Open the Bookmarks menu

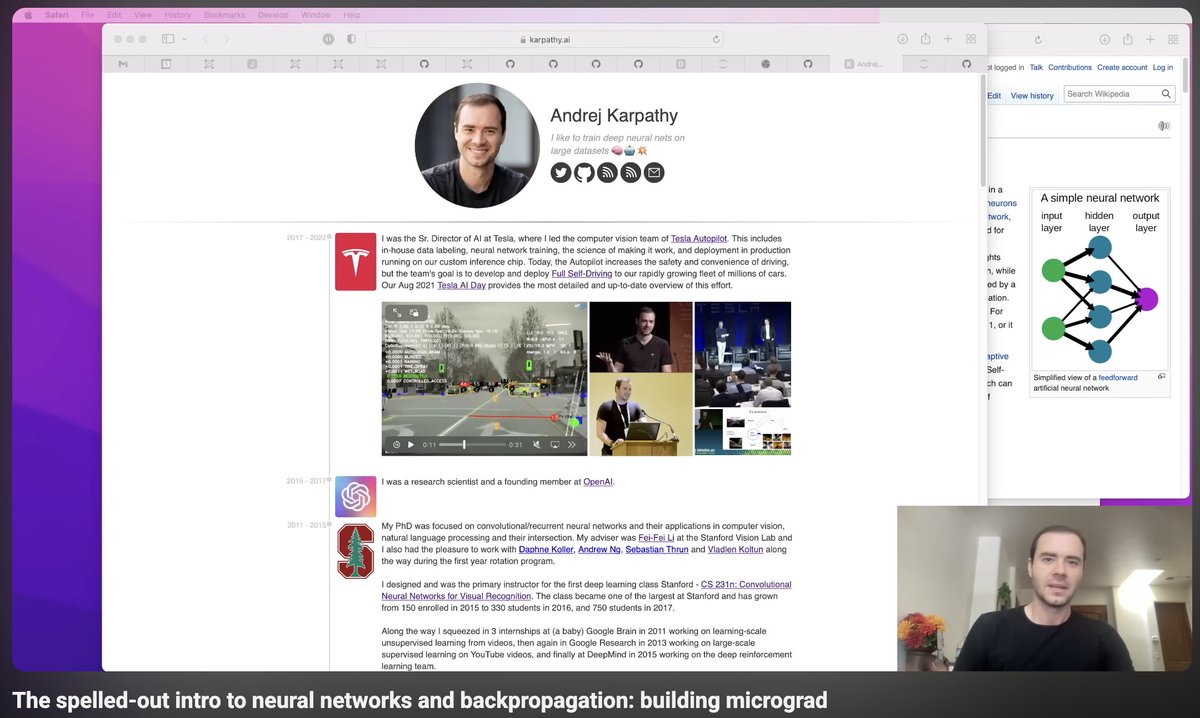(224, 15)
